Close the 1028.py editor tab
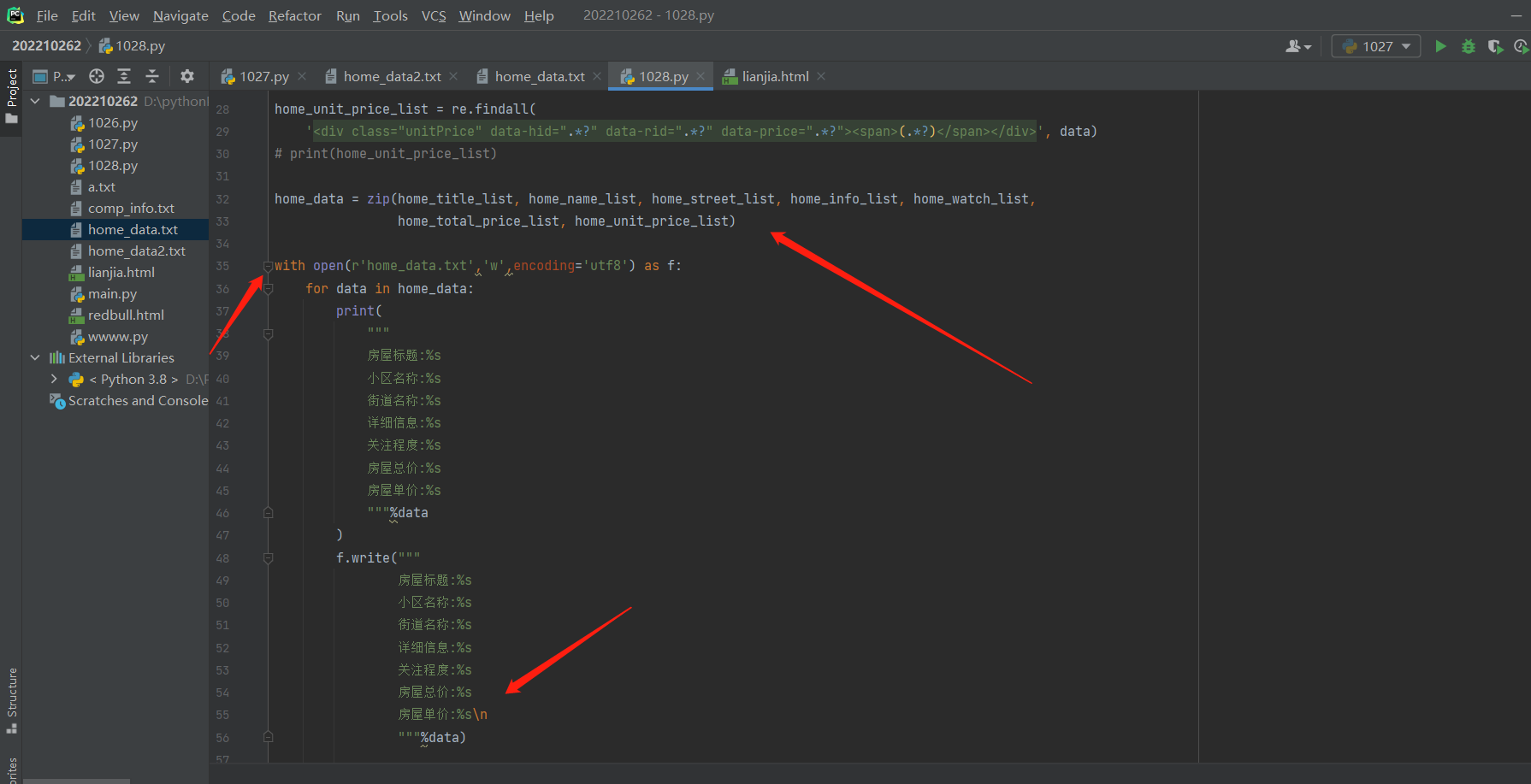This screenshot has width=1531, height=784. 700,76
